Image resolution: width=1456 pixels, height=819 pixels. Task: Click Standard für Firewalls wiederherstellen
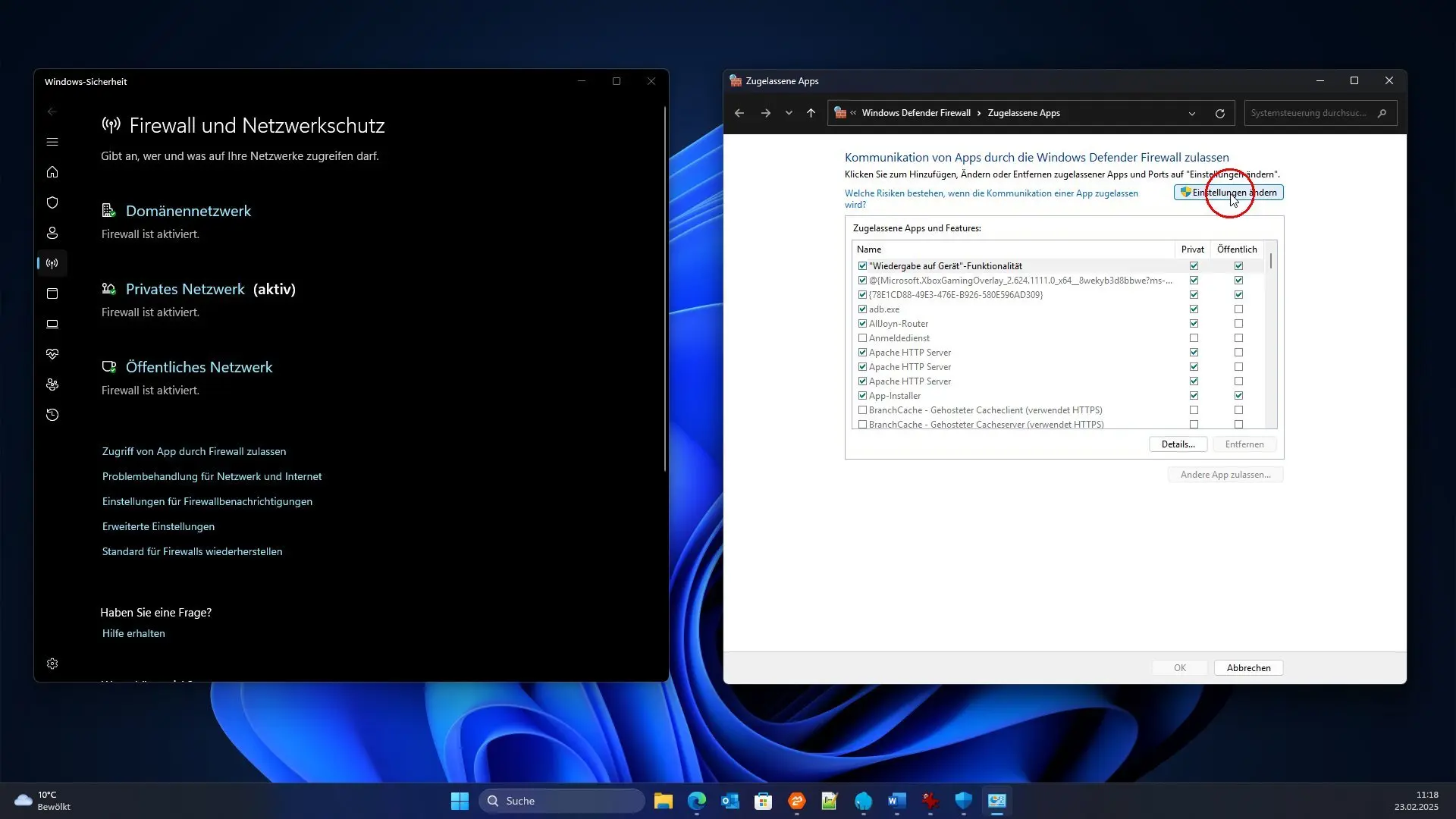point(192,551)
